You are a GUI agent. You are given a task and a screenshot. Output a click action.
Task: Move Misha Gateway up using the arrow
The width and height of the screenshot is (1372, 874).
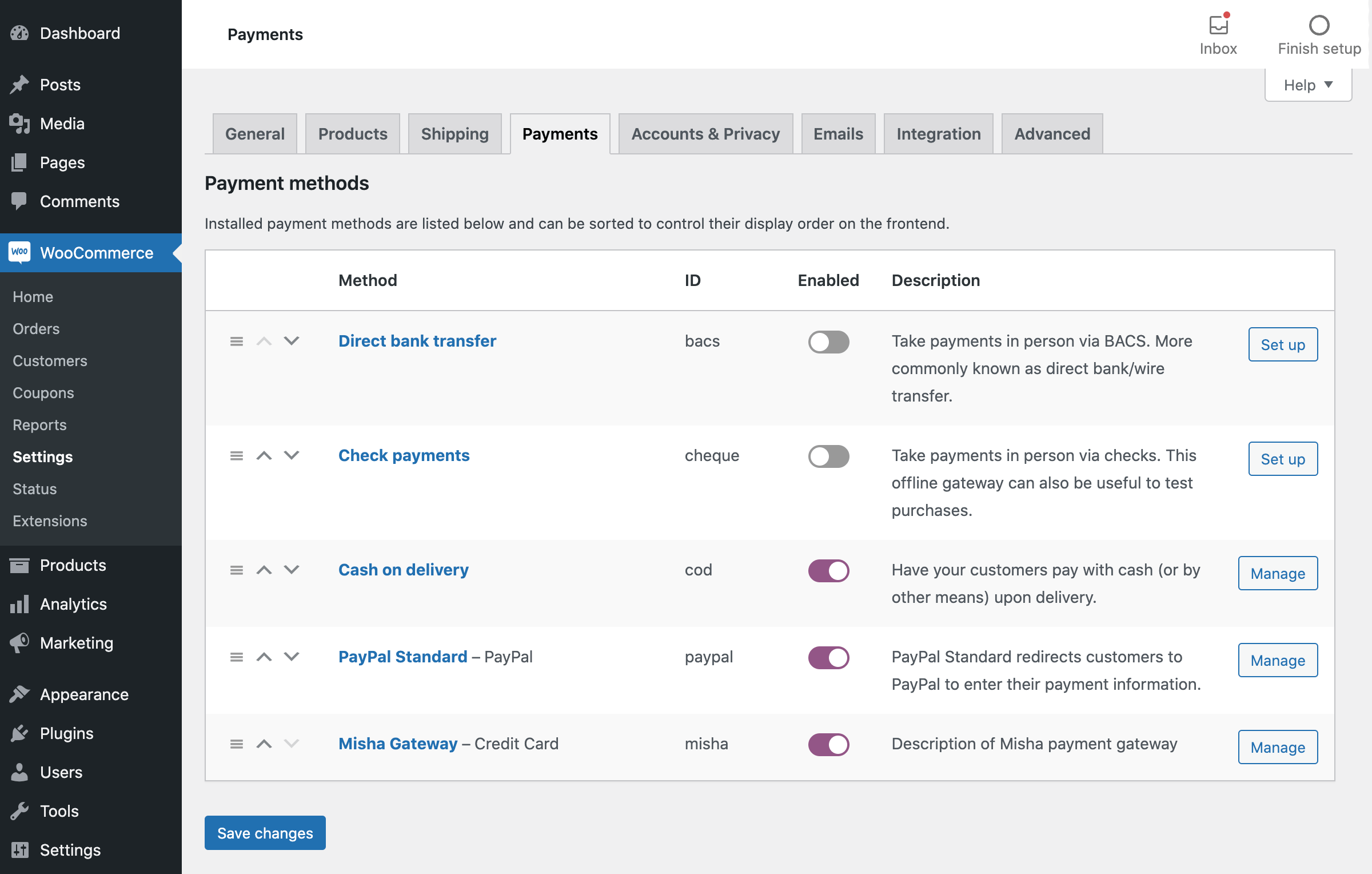[x=264, y=744]
